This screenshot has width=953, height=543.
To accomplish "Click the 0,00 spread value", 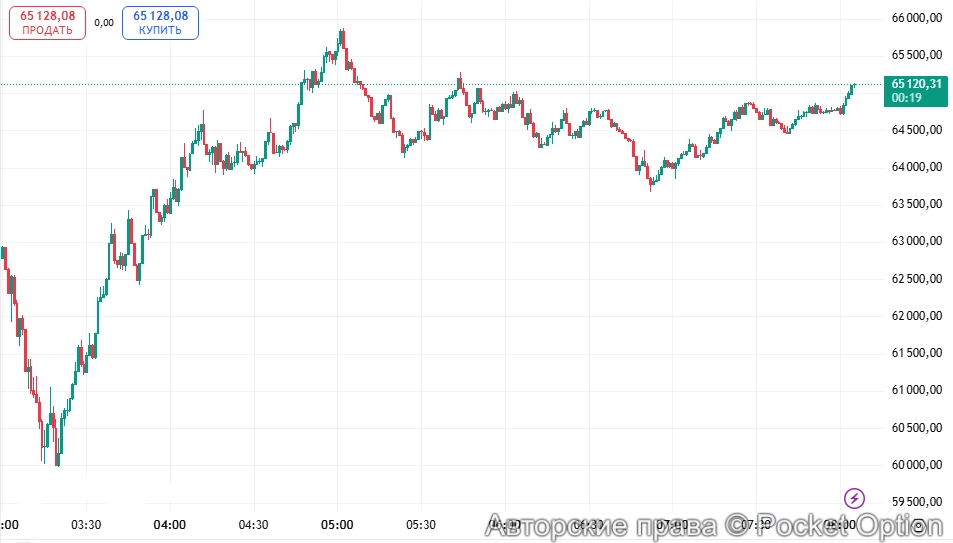I will [x=103, y=21].
